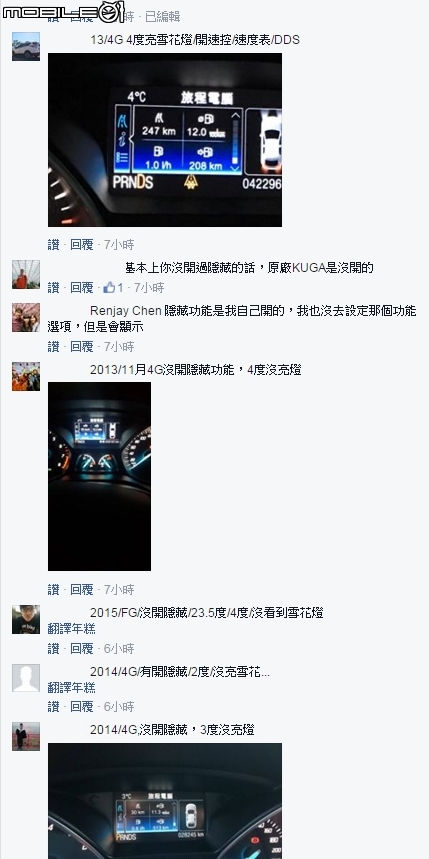
Task: Click the Mobile01 logo watermark
Action: (62, 12)
